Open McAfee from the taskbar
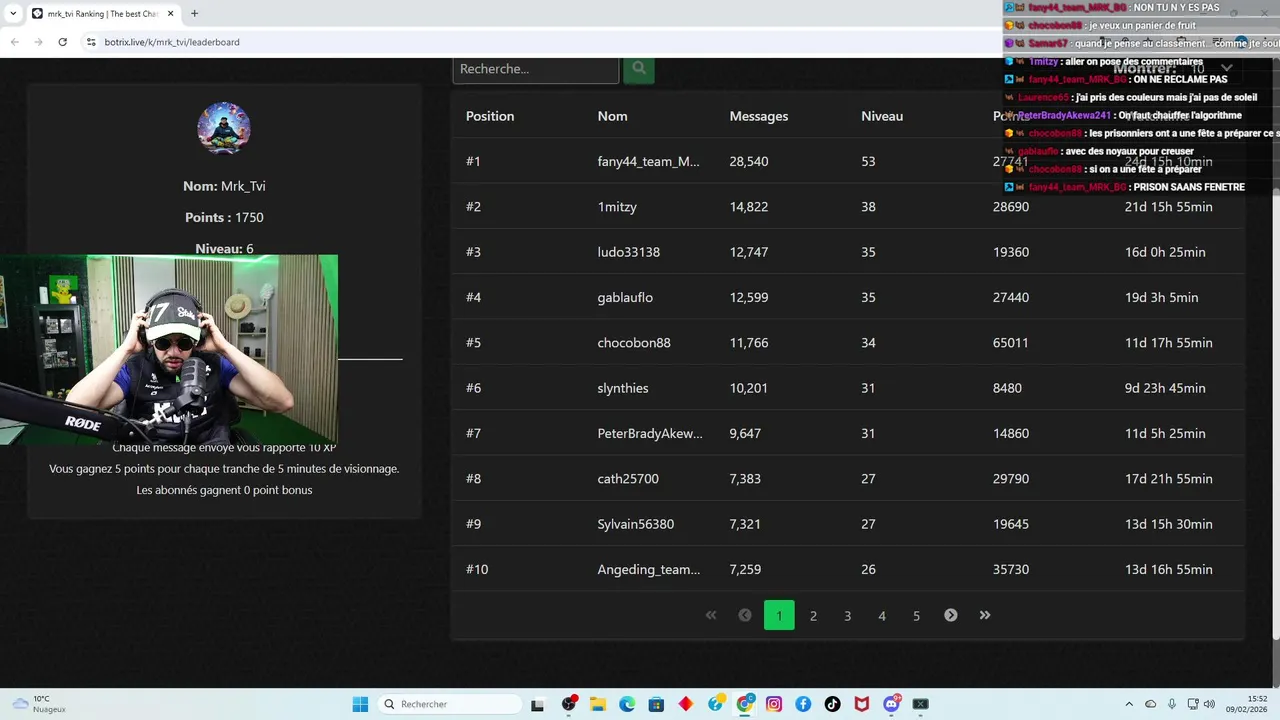The height and width of the screenshot is (720, 1280). pos(861,704)
